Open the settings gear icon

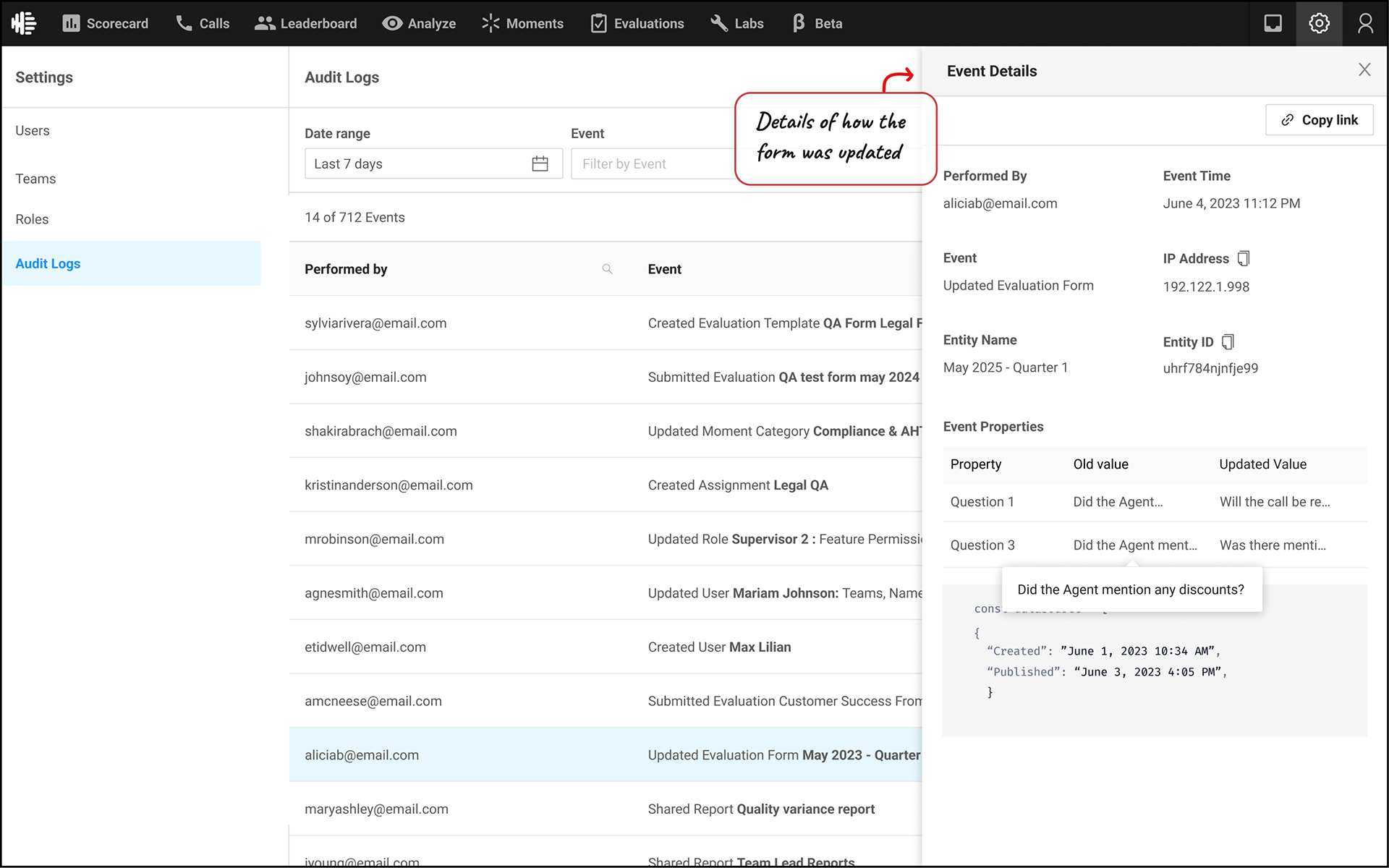[x=1319, y=23]
